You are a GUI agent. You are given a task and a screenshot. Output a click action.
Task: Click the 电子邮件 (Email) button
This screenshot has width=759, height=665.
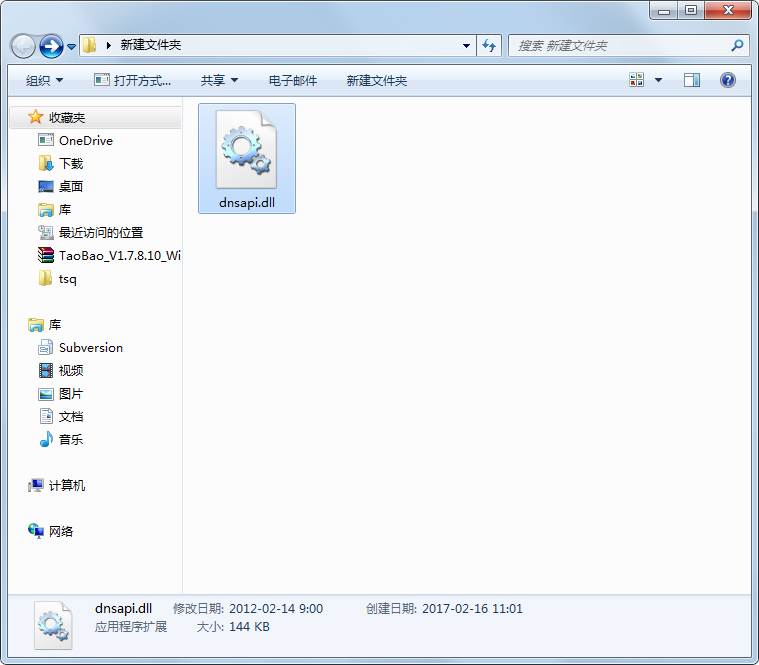[x=293, y=80]
